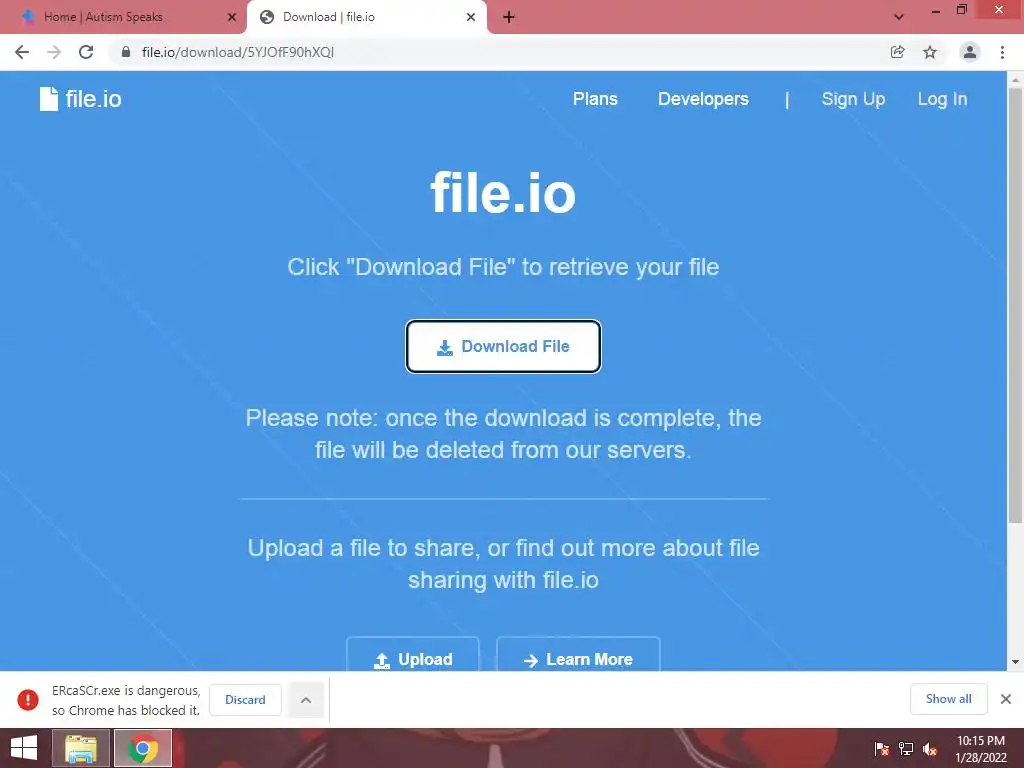Open the Plans menu item
Viewport: 1024px width, 768px height.
[x=595, y=99]
